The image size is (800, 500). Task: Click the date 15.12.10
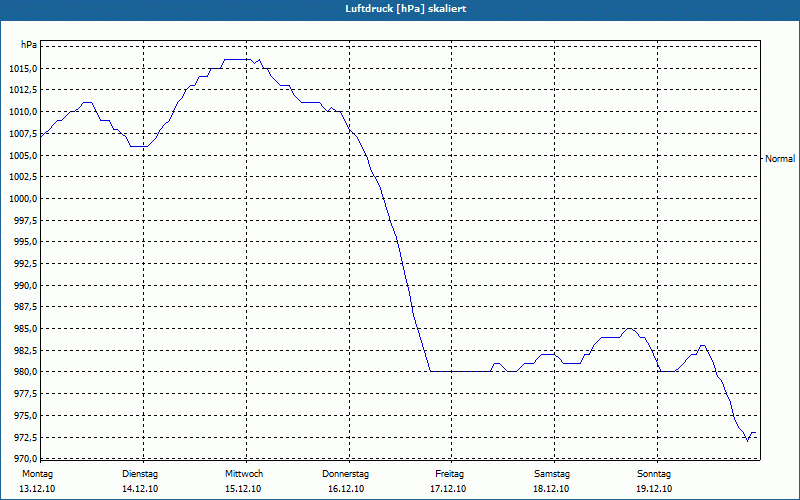point(243,489)
